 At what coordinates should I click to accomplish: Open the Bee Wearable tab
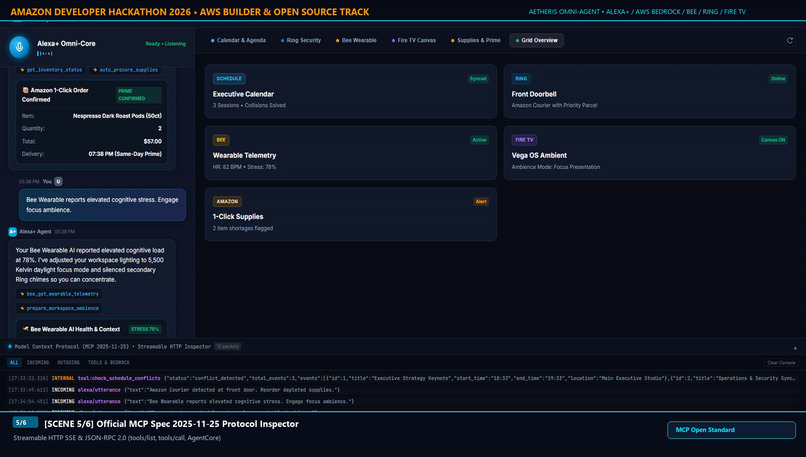coord(356,41)
